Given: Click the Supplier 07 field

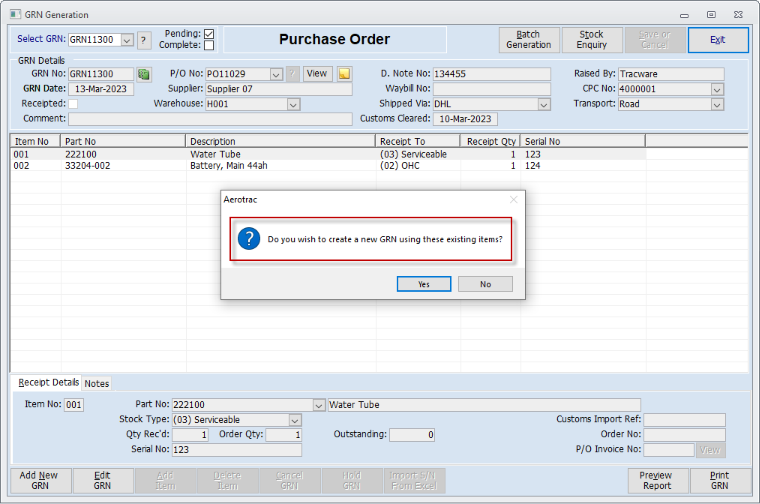Looking at the screenshot, I should [279, 89].
